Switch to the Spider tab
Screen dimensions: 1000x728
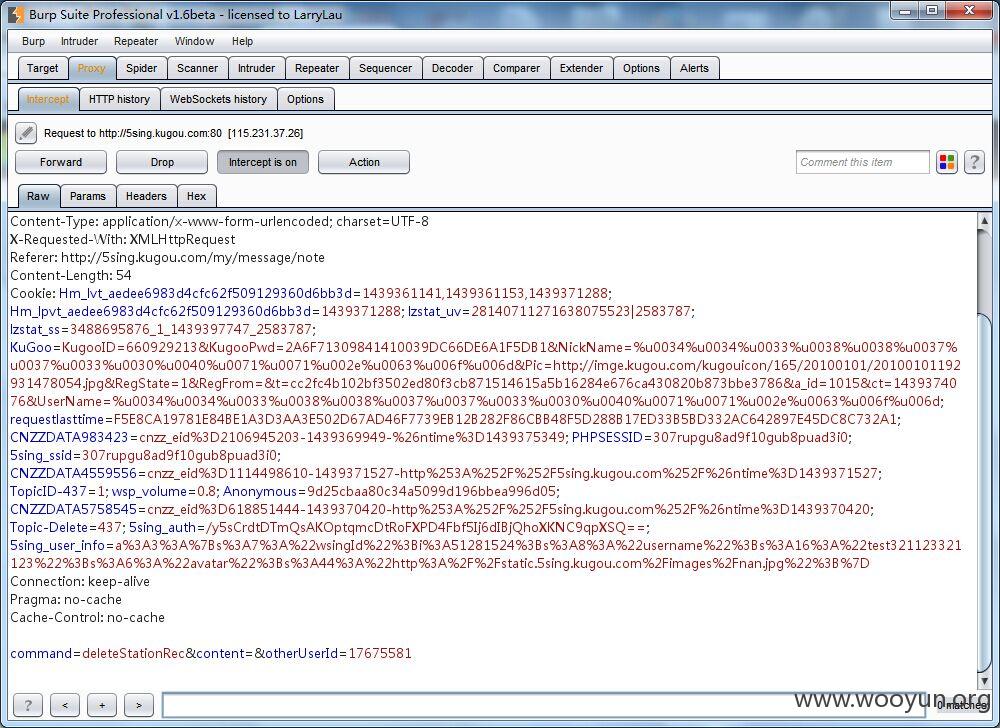click(142, 68)
